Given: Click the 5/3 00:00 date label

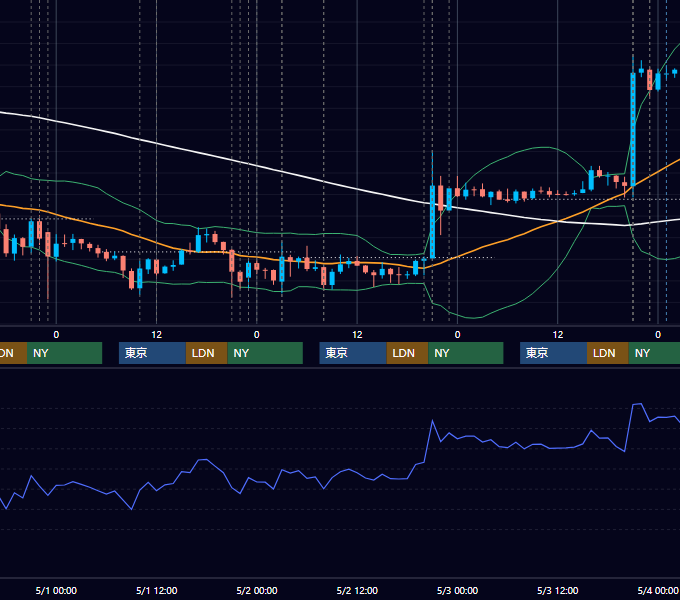Looking at the screenshot, I should [457, 590].
